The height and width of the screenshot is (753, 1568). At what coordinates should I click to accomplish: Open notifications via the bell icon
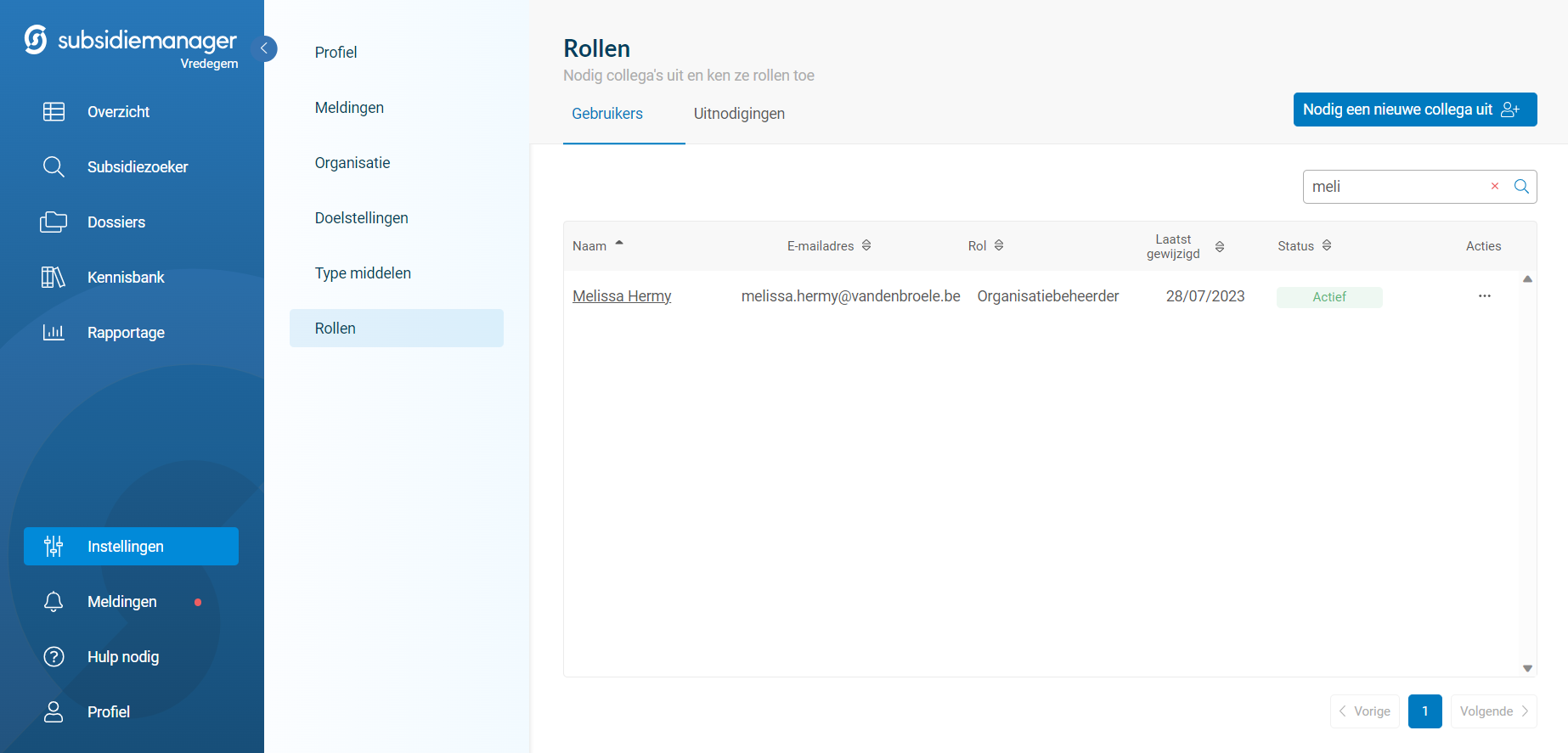pos(54,602)
